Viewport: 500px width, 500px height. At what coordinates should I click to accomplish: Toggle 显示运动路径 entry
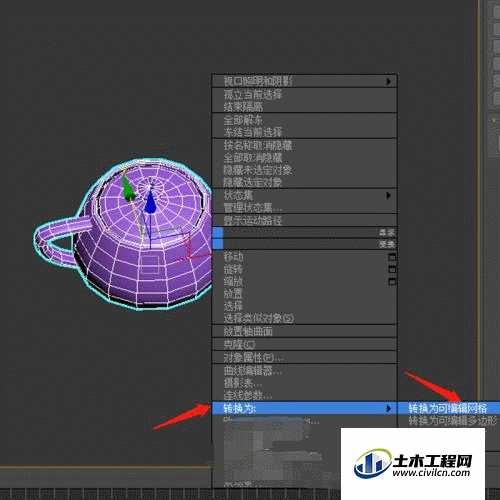(x=304, y=221)
